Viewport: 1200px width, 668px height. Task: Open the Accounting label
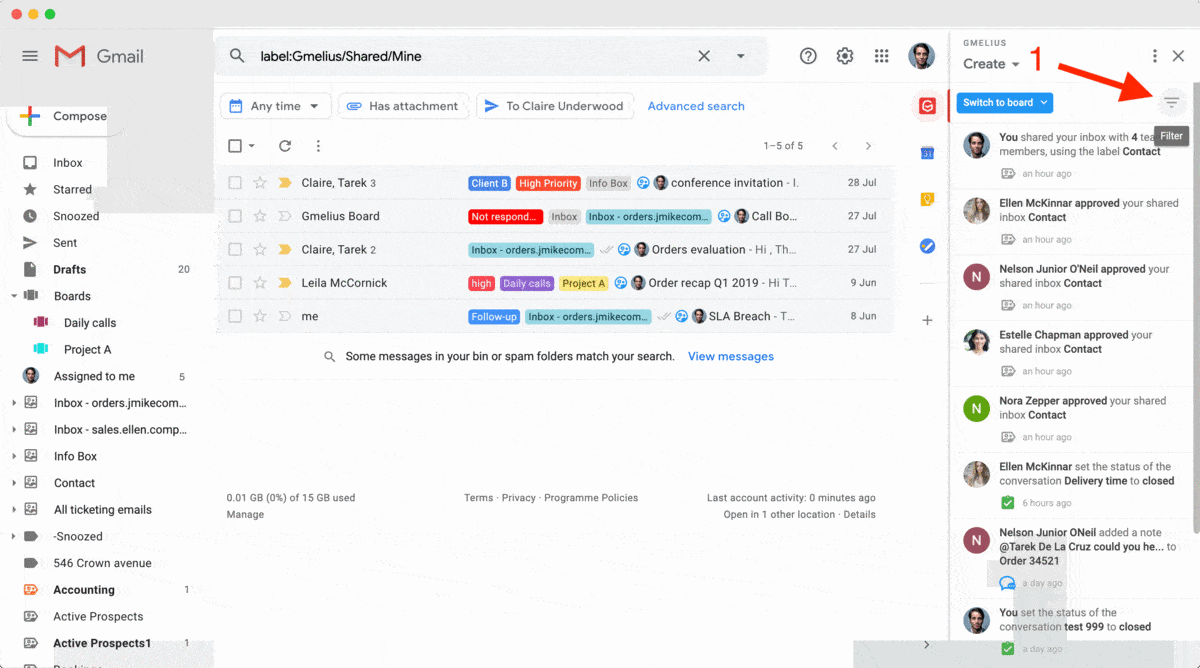pos(84,590)
